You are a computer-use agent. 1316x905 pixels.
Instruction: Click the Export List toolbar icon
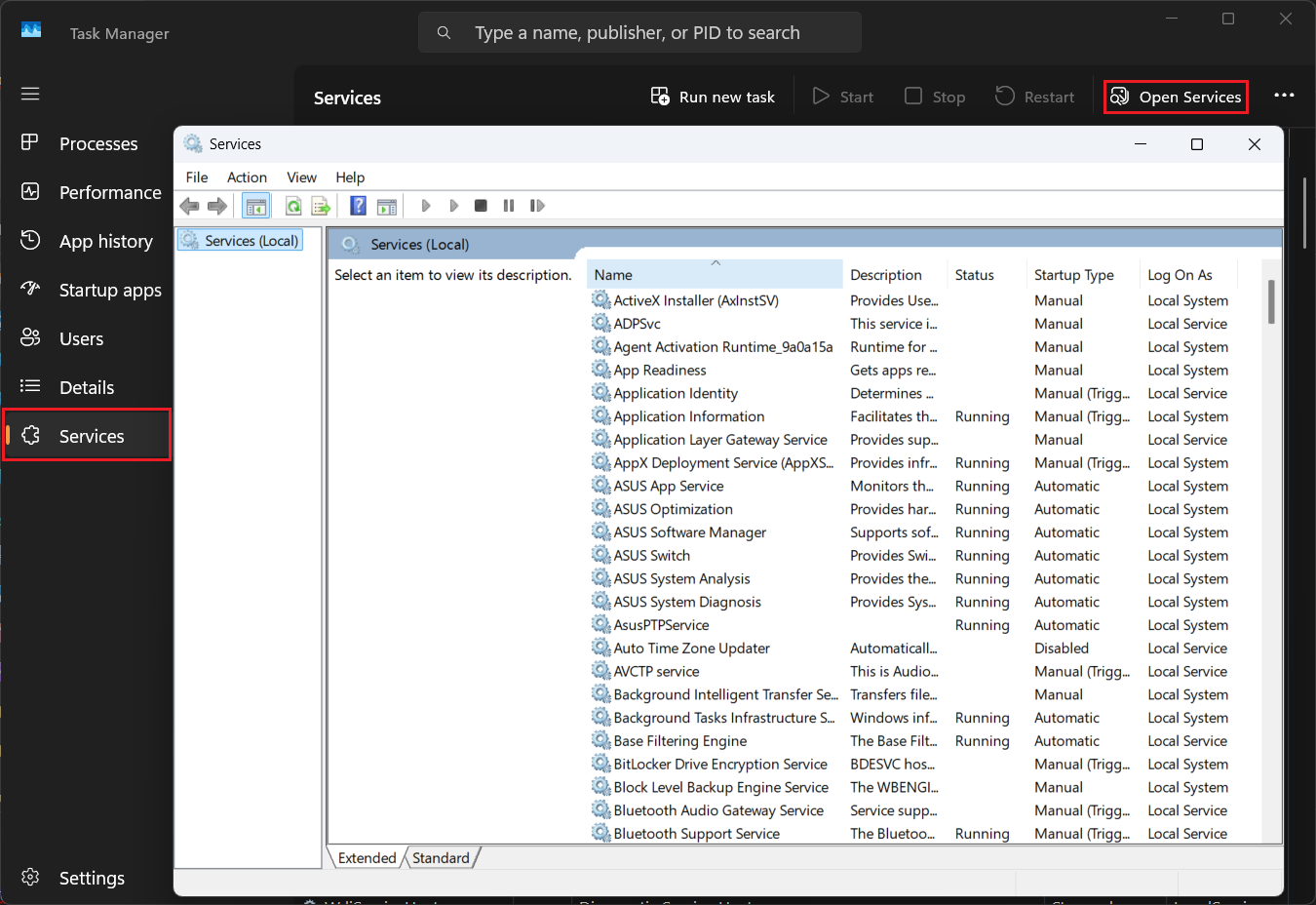pyautogui.click(x=321, y=206)
